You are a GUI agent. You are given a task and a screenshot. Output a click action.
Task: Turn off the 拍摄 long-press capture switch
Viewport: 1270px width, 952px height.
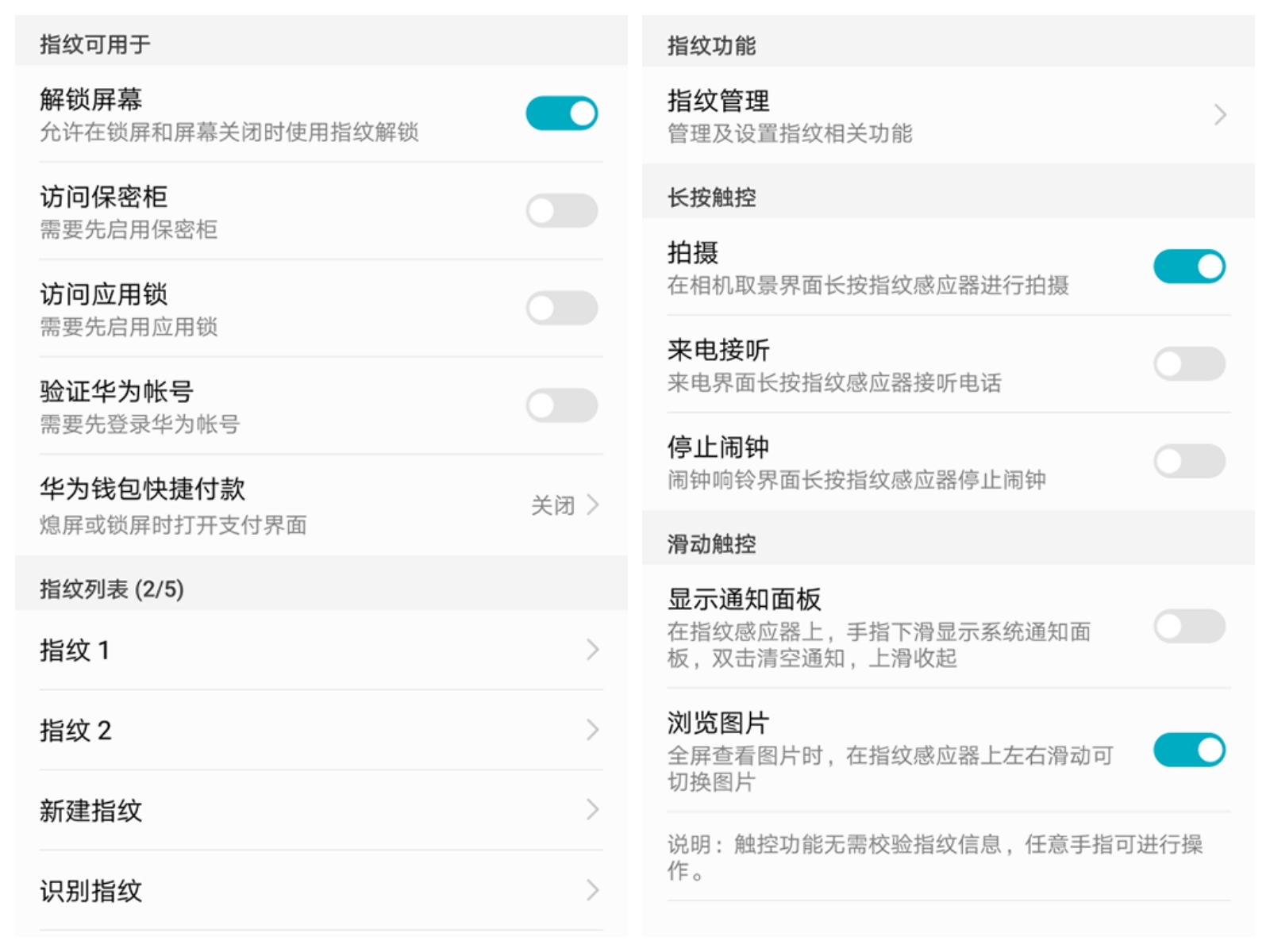[x=1190, y=267]
